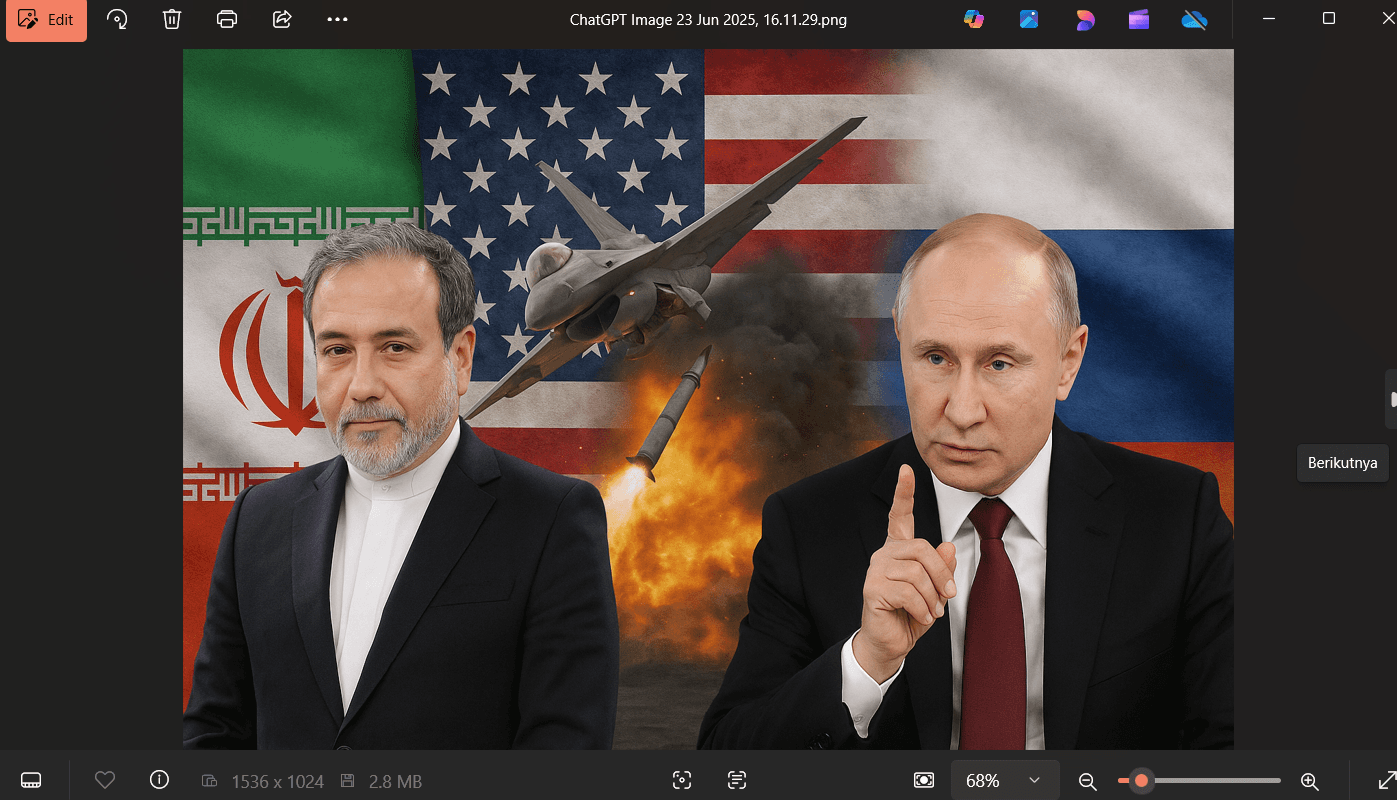Viewport: 1397px width, 800px height.
Task: Open the image in Clipchamp
Action: 1139,18
